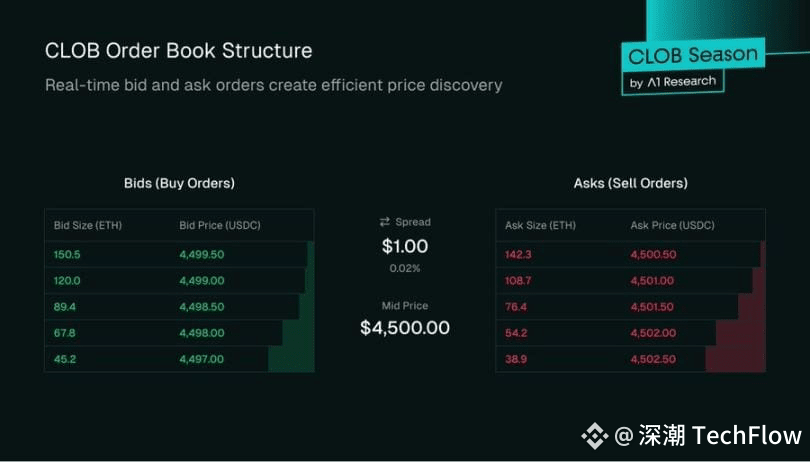Select the 142.3 ask size cell
The image size is (810, 462).
[x=521, y=254]
